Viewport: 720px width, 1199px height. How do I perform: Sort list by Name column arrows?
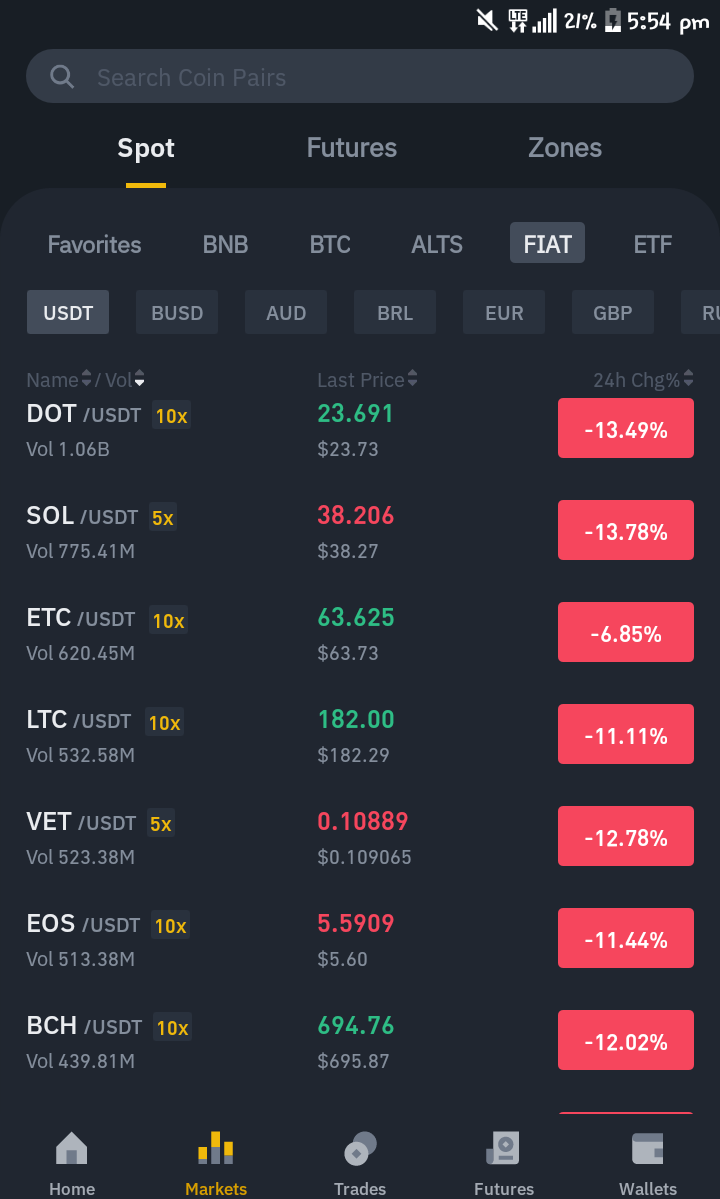(86, 379)
